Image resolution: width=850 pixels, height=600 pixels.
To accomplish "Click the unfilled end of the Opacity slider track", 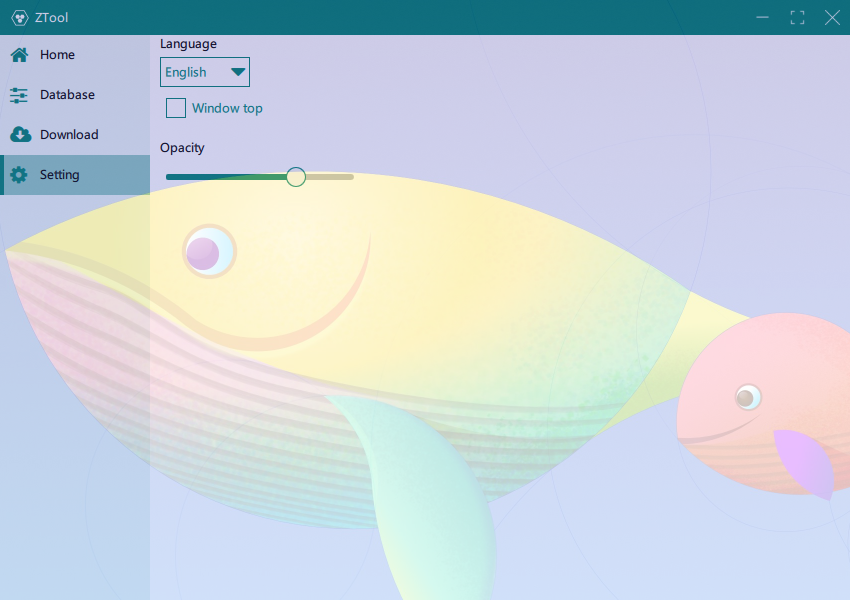I will [x=330, y=177].
